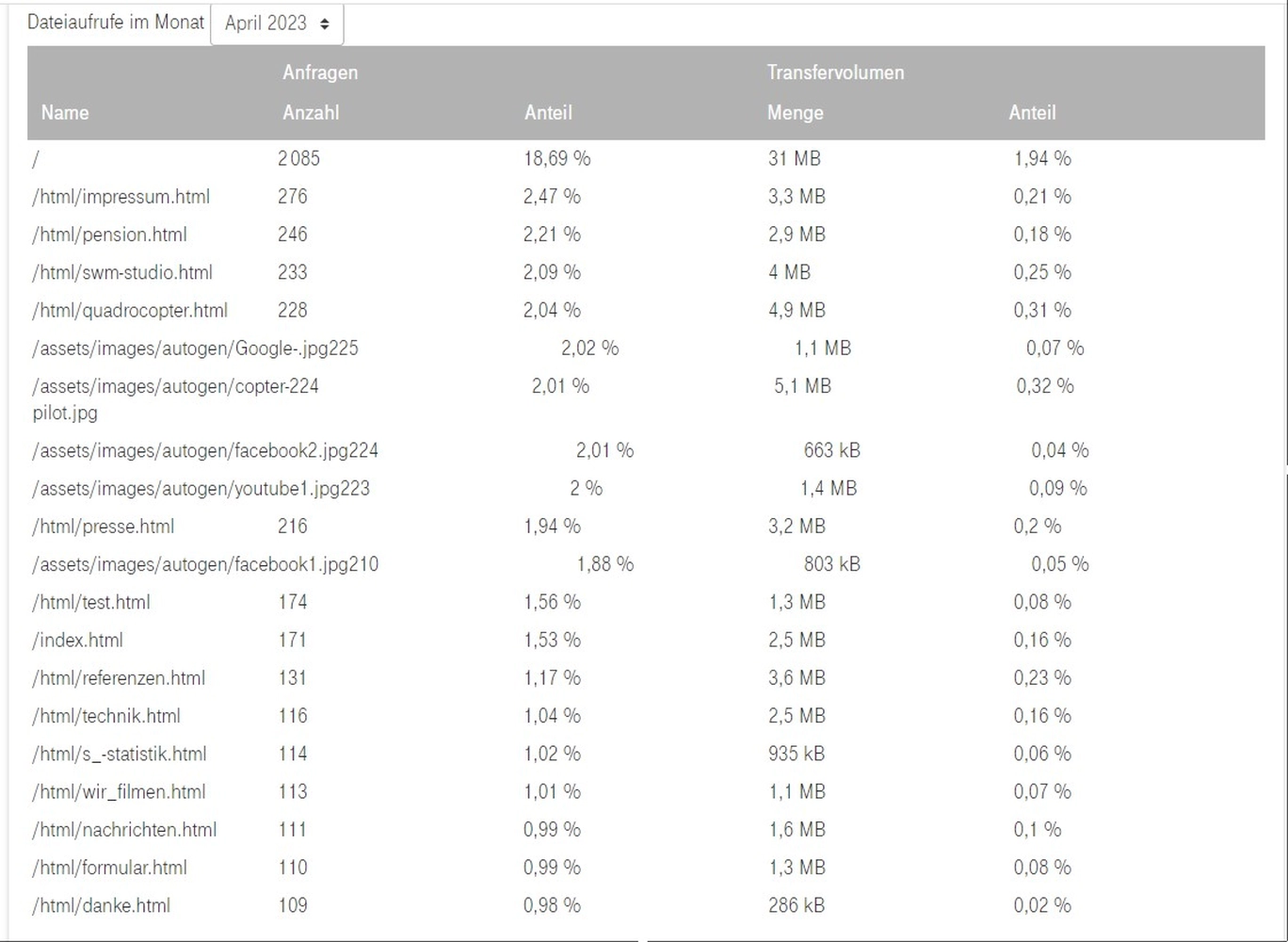Open the /html/danke.html row
Viewport: 1288px width, 942px height.
[101, 905]
